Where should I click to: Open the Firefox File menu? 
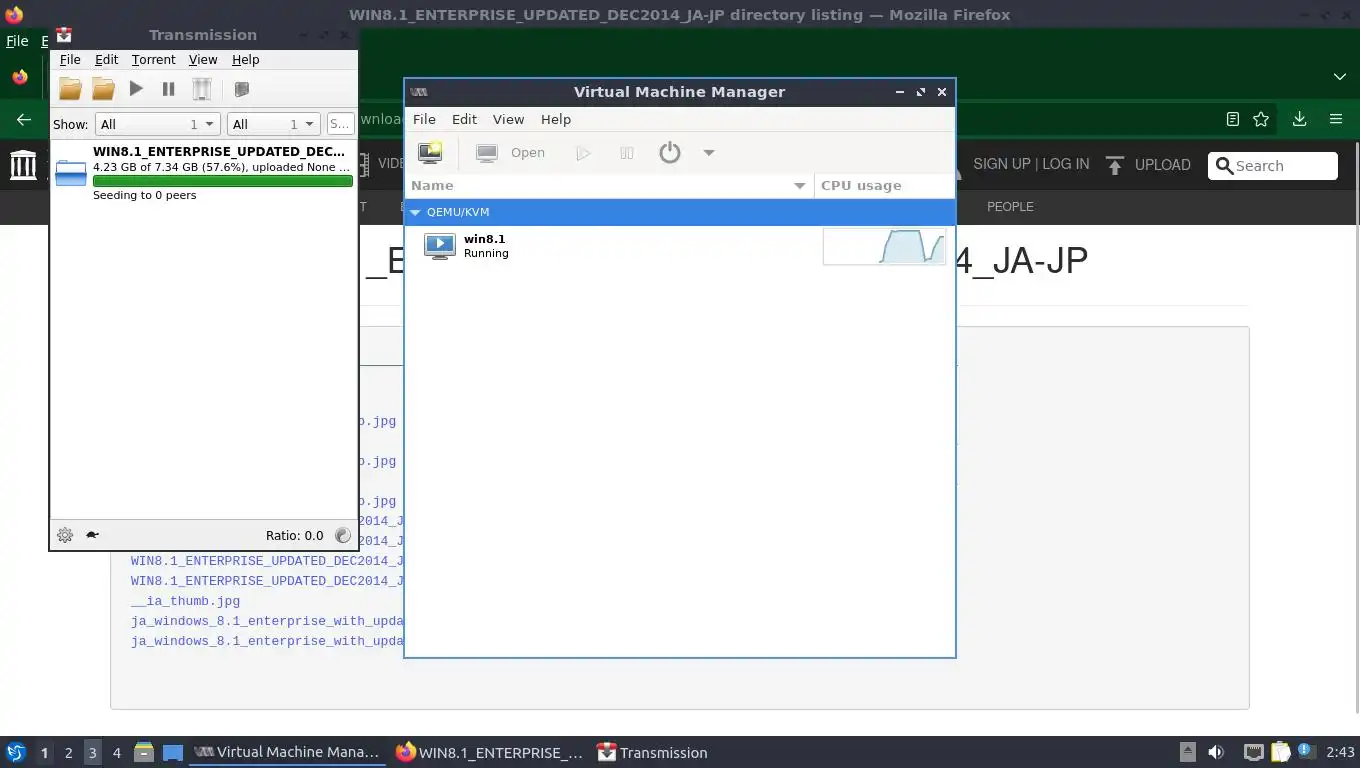[x=17, y=41]
